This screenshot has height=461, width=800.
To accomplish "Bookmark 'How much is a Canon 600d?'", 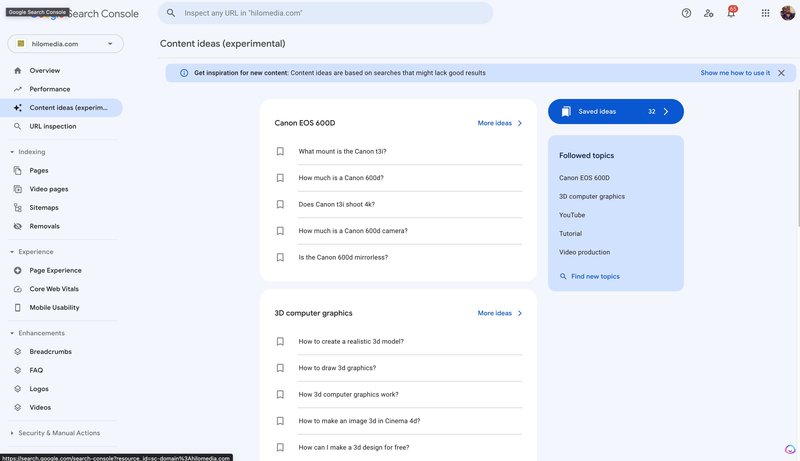I will point(280,178).
